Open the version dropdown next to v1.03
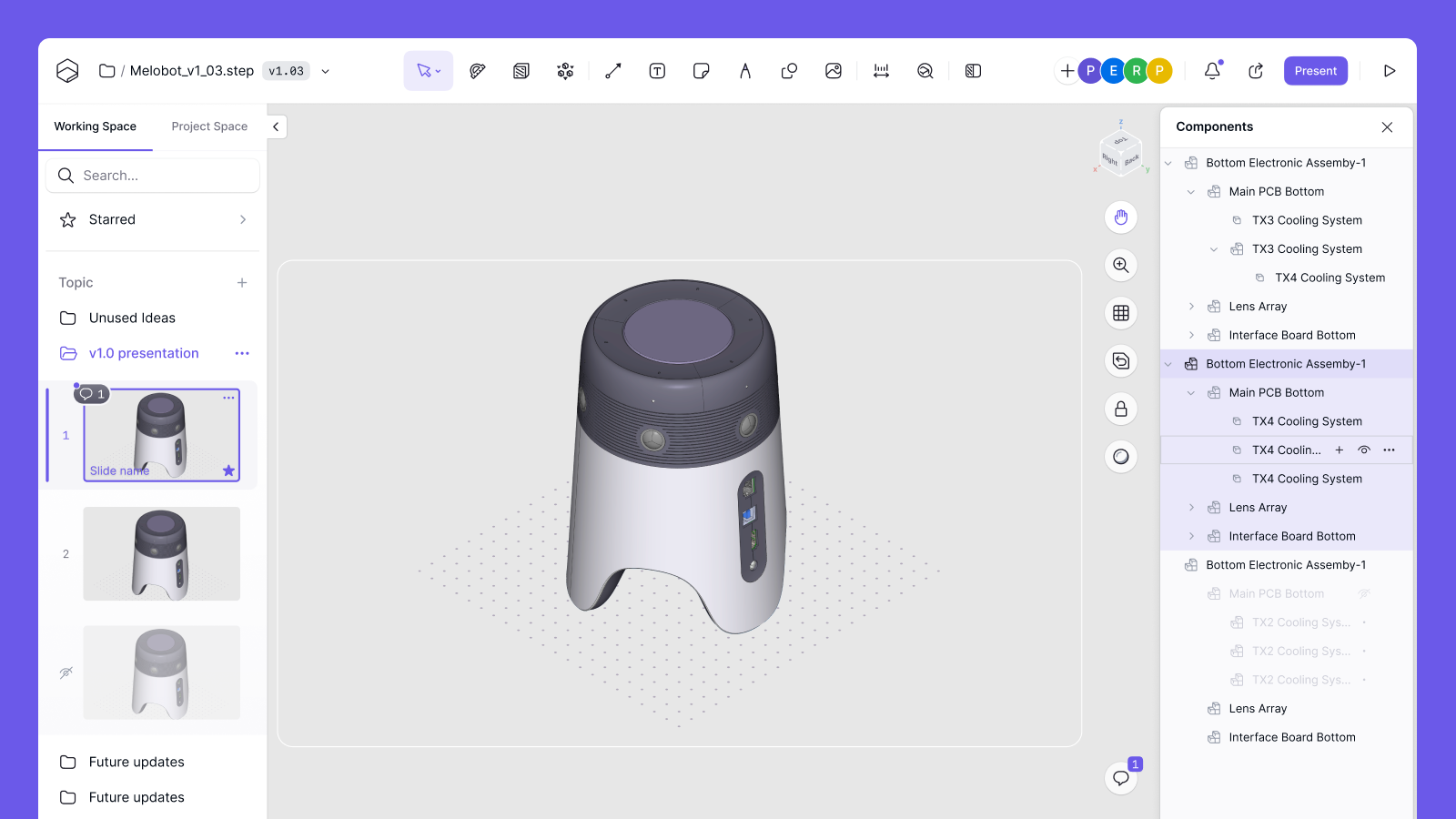Screen dimensions: 1456x819 coord(326,71)
